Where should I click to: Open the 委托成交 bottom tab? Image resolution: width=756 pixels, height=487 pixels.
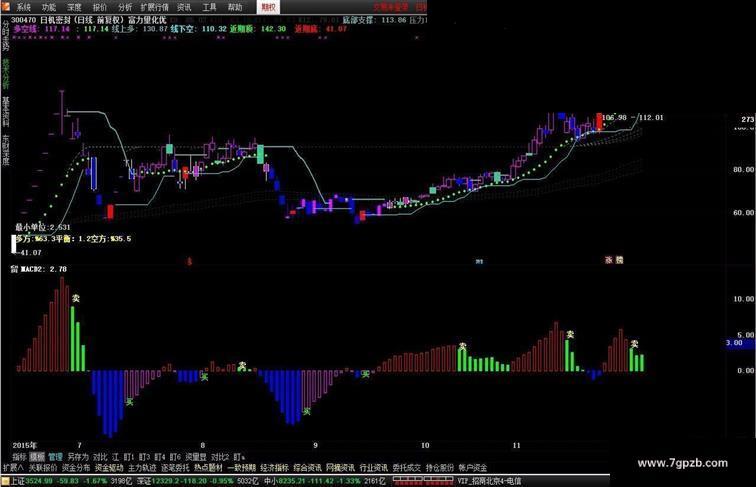tap(406, 468)
